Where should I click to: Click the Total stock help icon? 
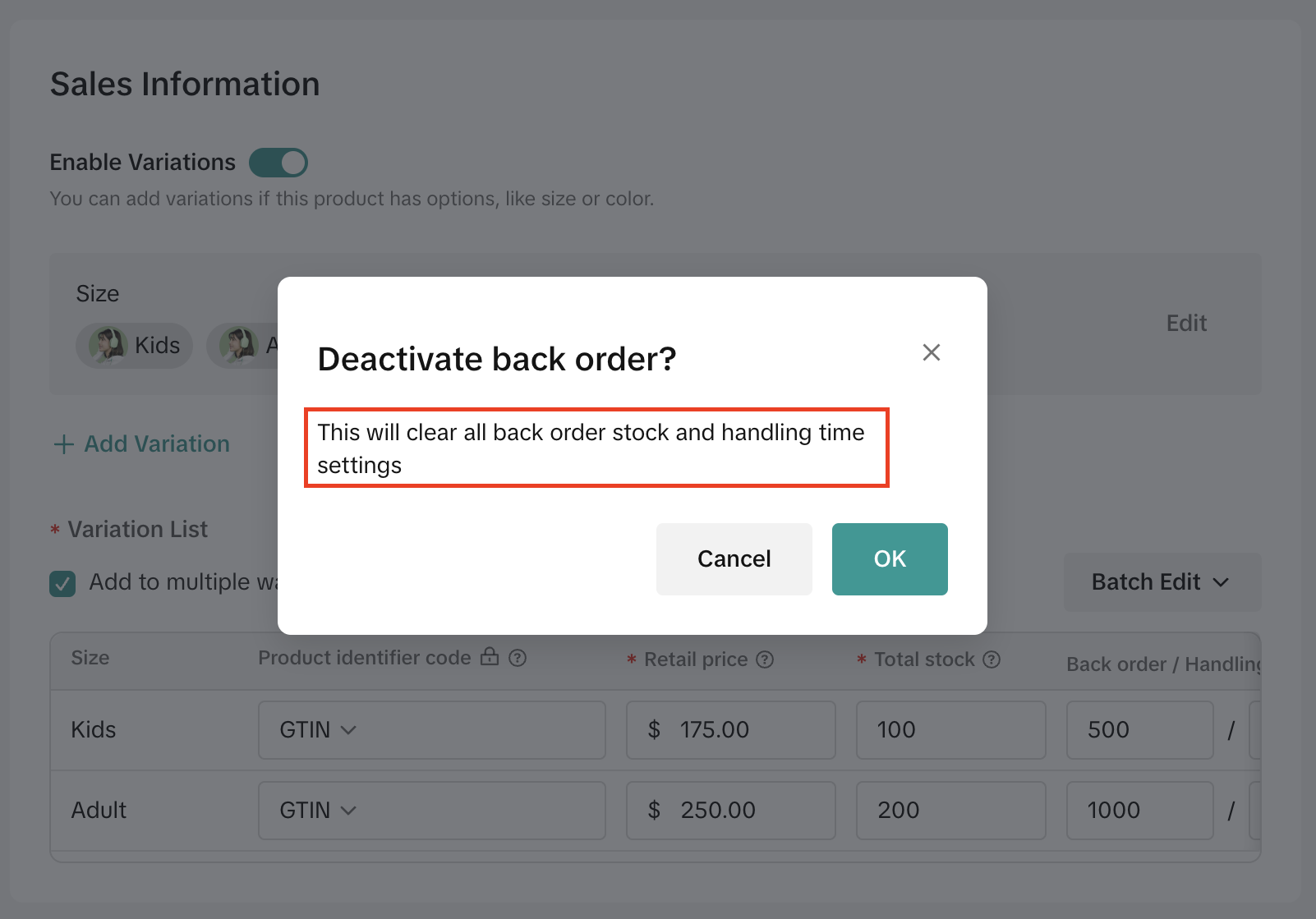click(992, 659)
